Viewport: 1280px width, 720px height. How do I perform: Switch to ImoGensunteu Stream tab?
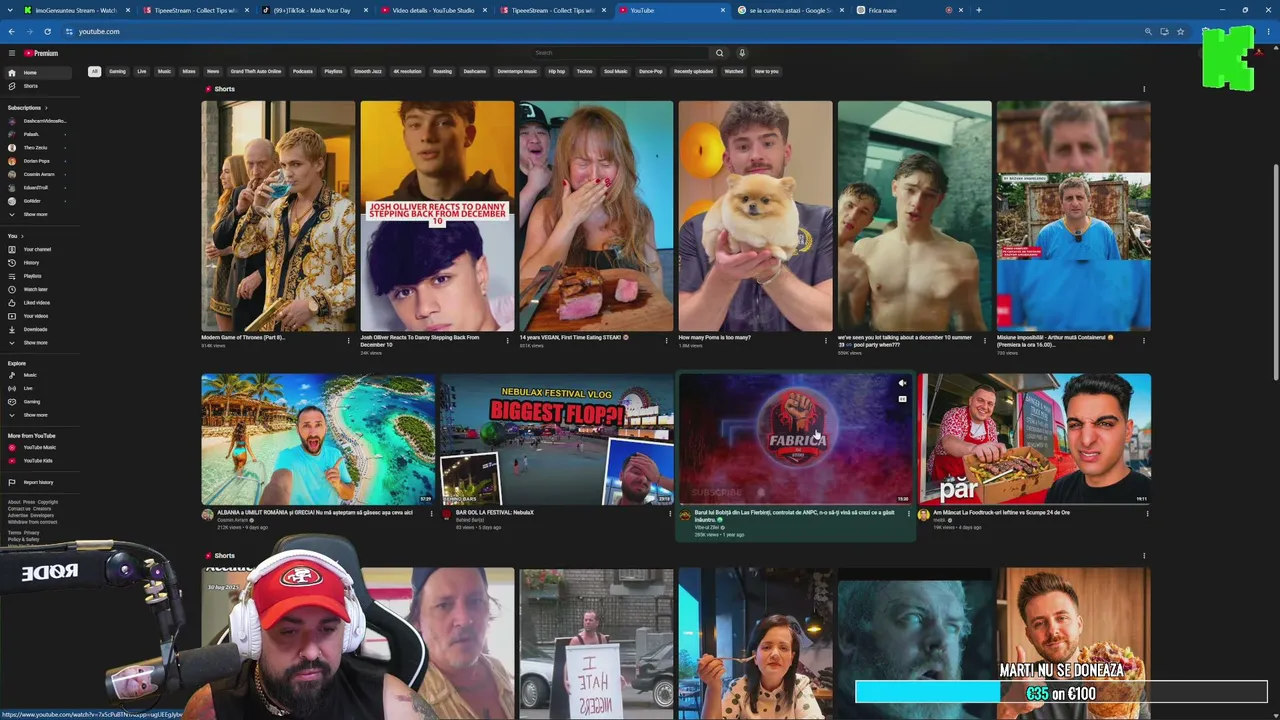click(76, 10)
